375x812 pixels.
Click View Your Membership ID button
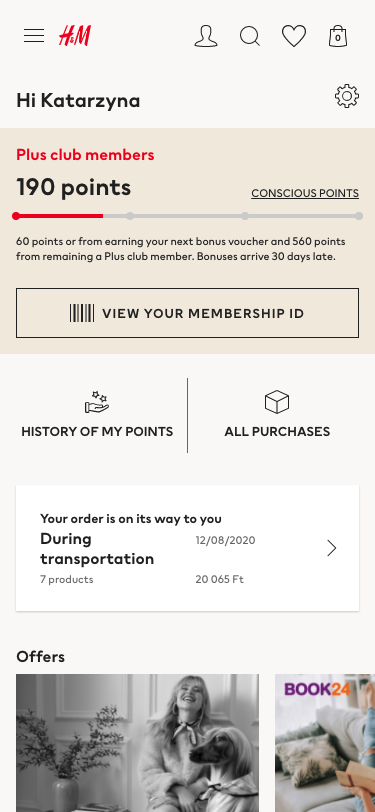(x=188, y=313)
